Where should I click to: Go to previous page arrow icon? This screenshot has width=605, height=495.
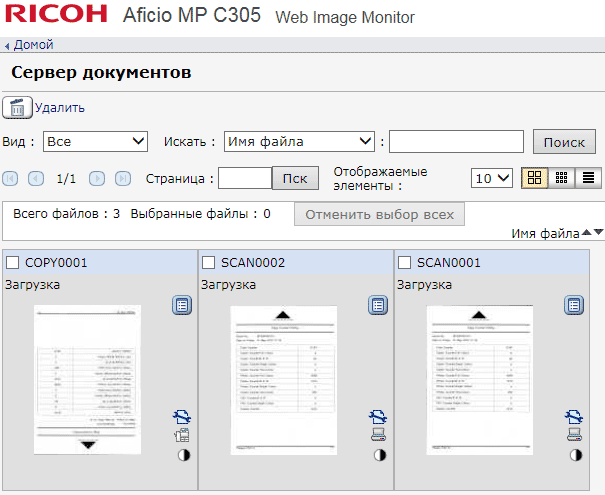pos(36,179)
